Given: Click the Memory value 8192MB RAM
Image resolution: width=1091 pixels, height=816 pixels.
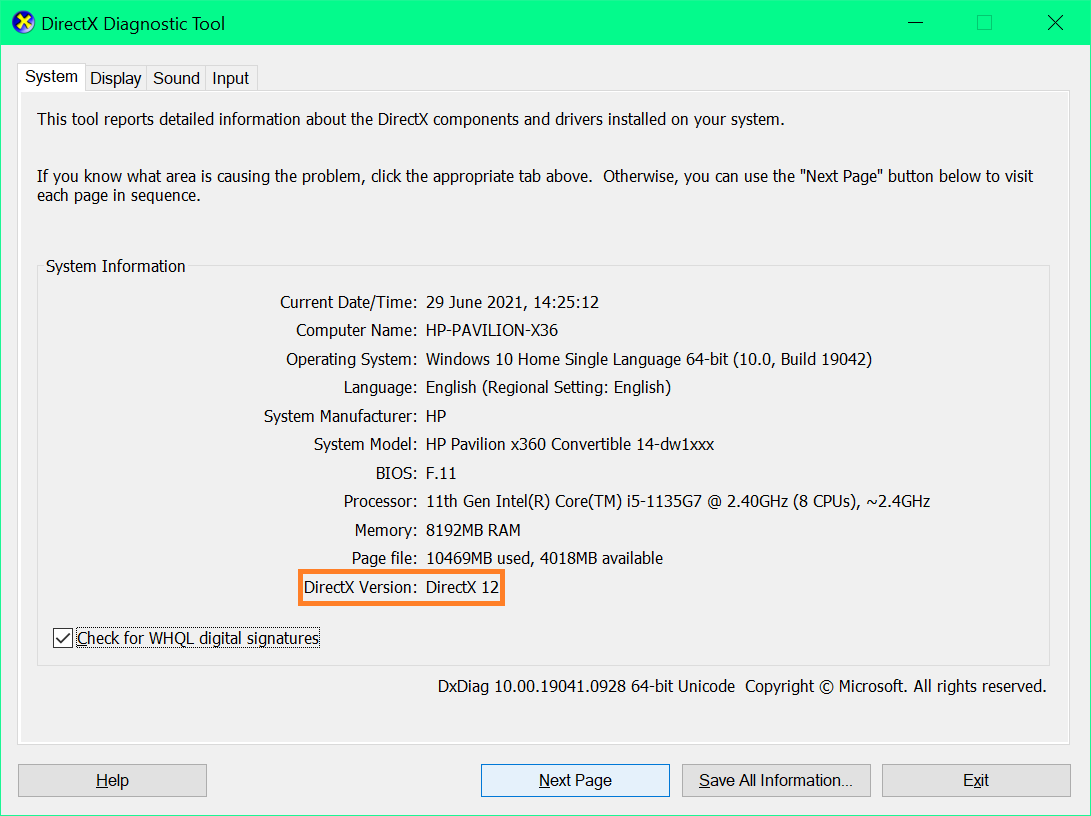Looking at the screenshot, I should point(473,530).
